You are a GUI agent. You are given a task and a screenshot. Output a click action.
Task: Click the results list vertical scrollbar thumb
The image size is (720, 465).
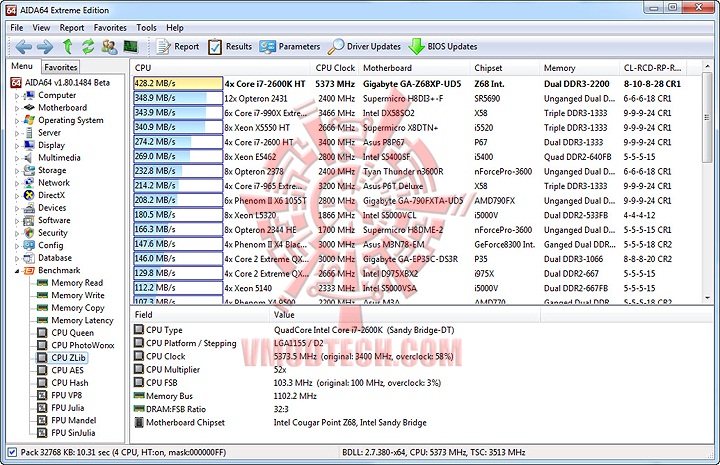pos(707,118)
